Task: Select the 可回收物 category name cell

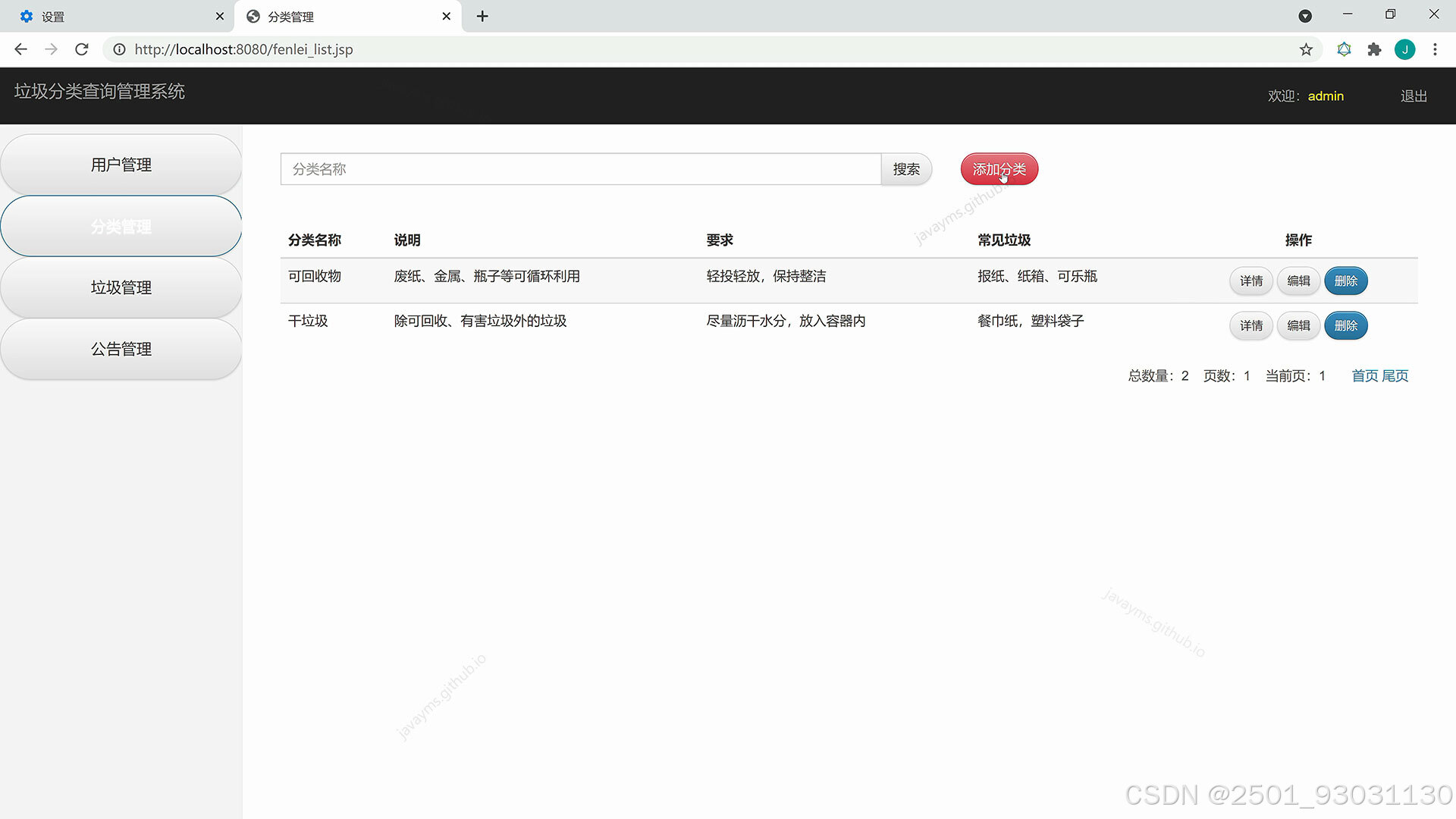Action: click(315, 276)
